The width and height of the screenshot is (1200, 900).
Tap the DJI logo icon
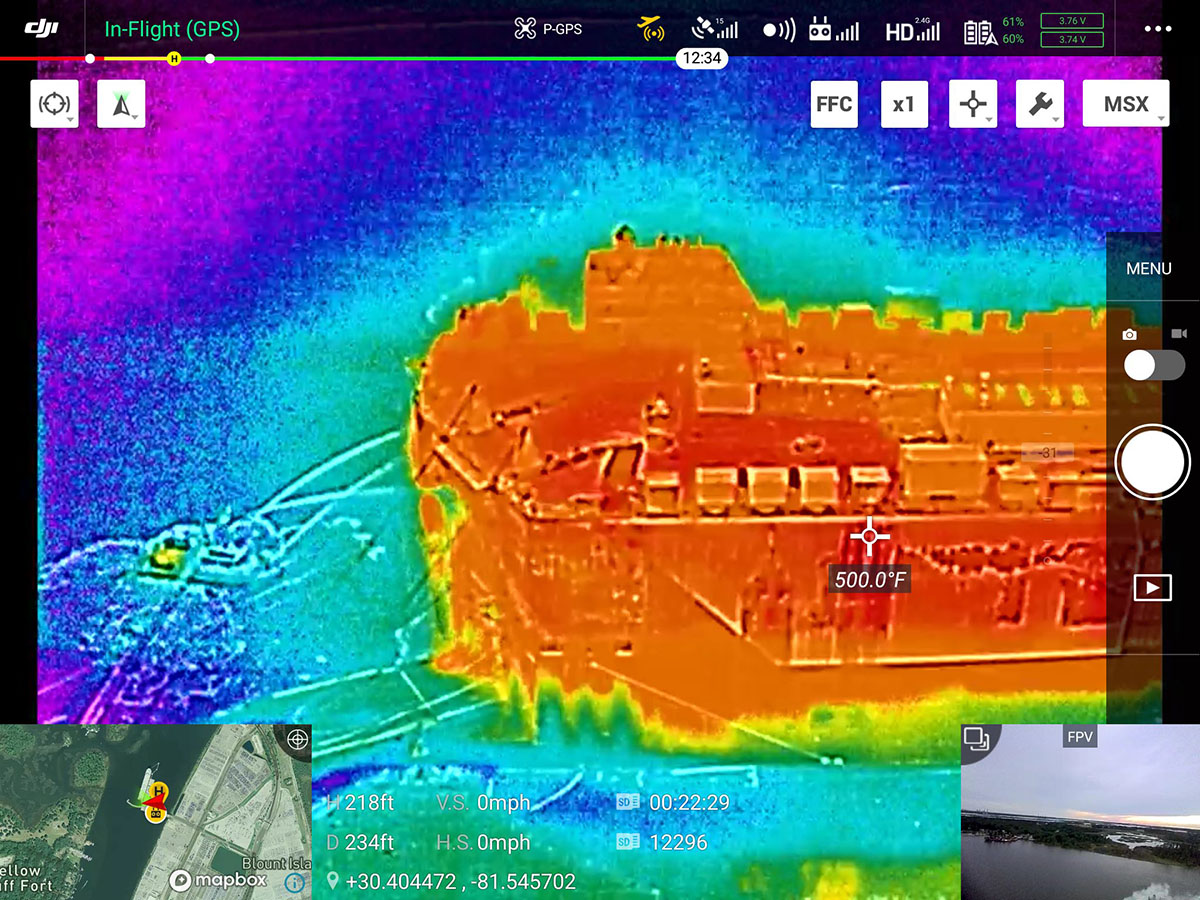(x=41, y=29)
